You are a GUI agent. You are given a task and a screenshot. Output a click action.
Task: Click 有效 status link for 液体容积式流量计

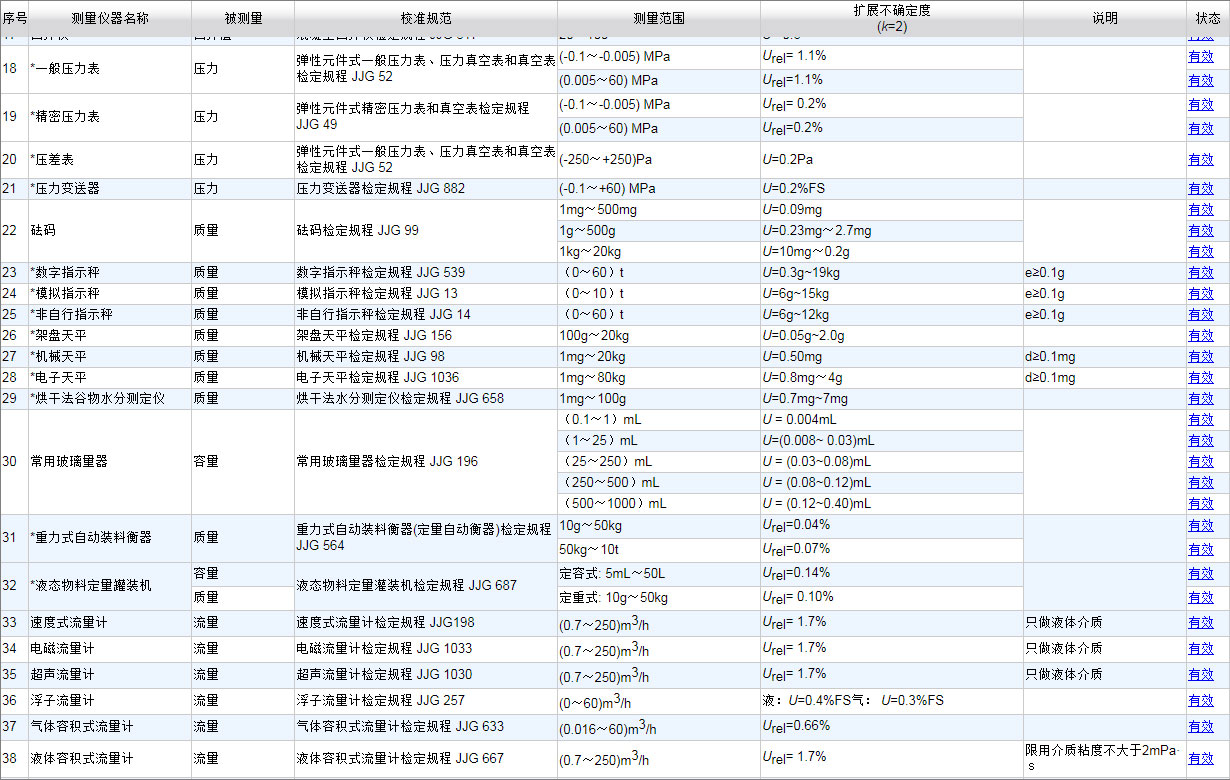1201,759
